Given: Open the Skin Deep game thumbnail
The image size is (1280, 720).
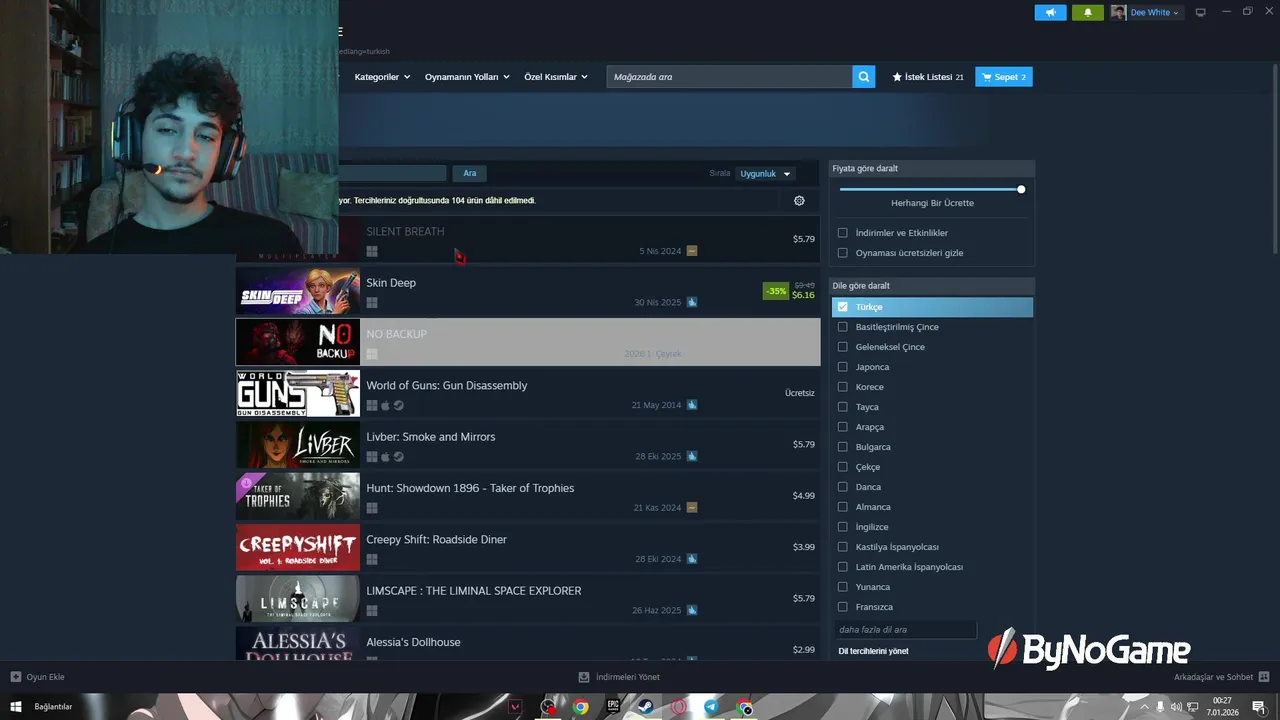Looking at the screenshot, I should pos(298,291).
